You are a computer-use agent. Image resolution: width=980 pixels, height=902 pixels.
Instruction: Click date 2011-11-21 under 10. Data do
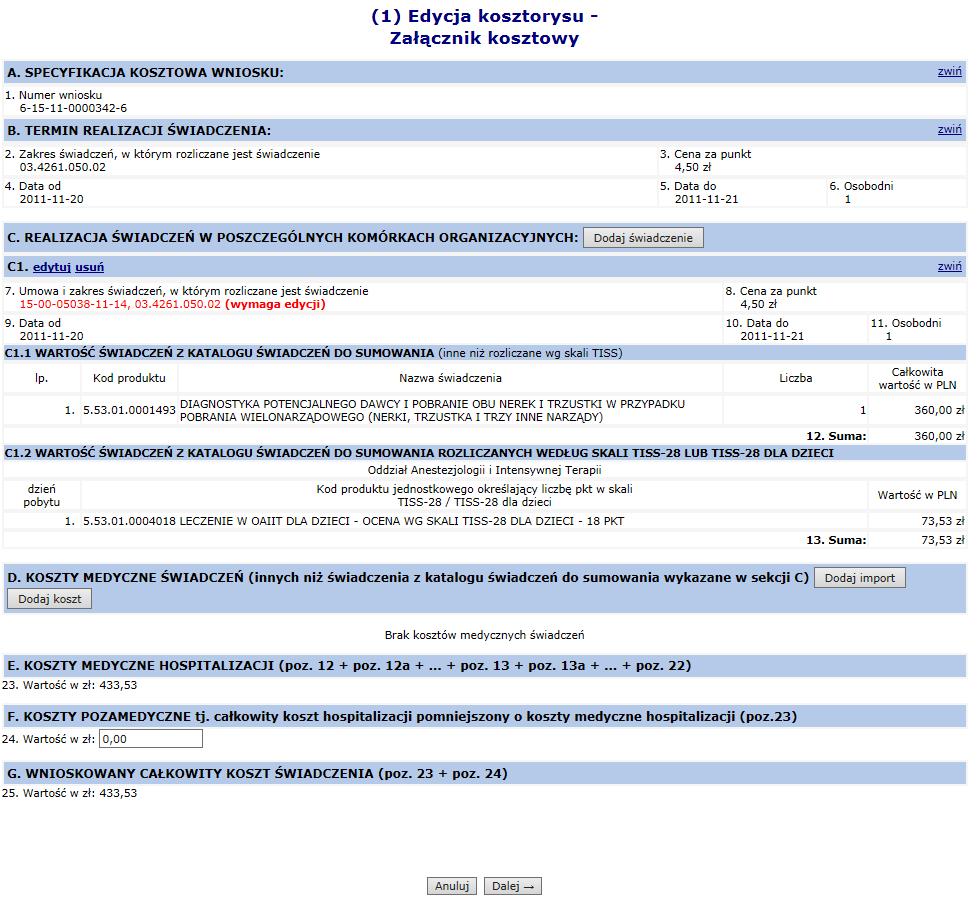(772, 336)
